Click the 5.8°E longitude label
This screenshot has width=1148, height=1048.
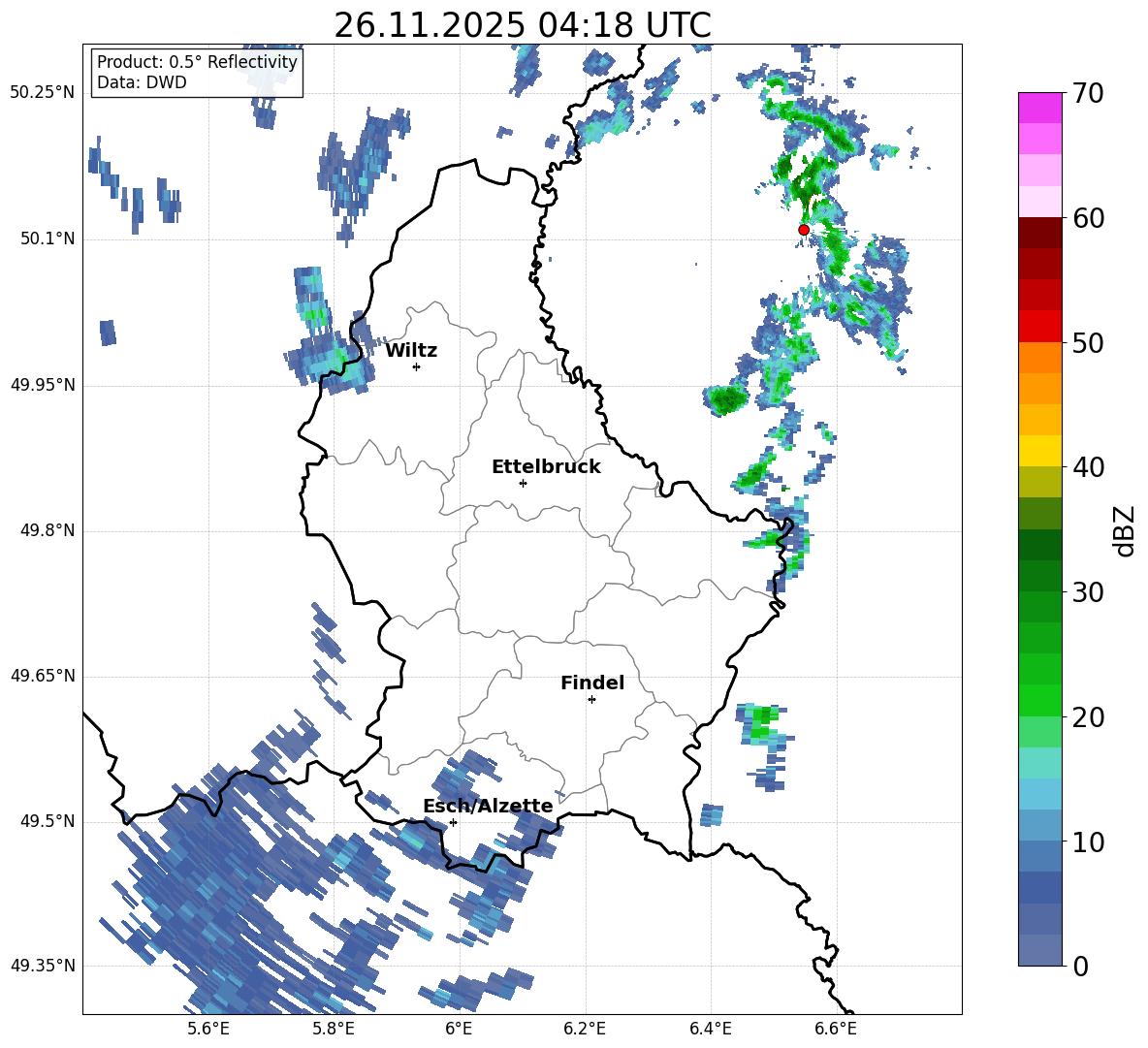334,1030
